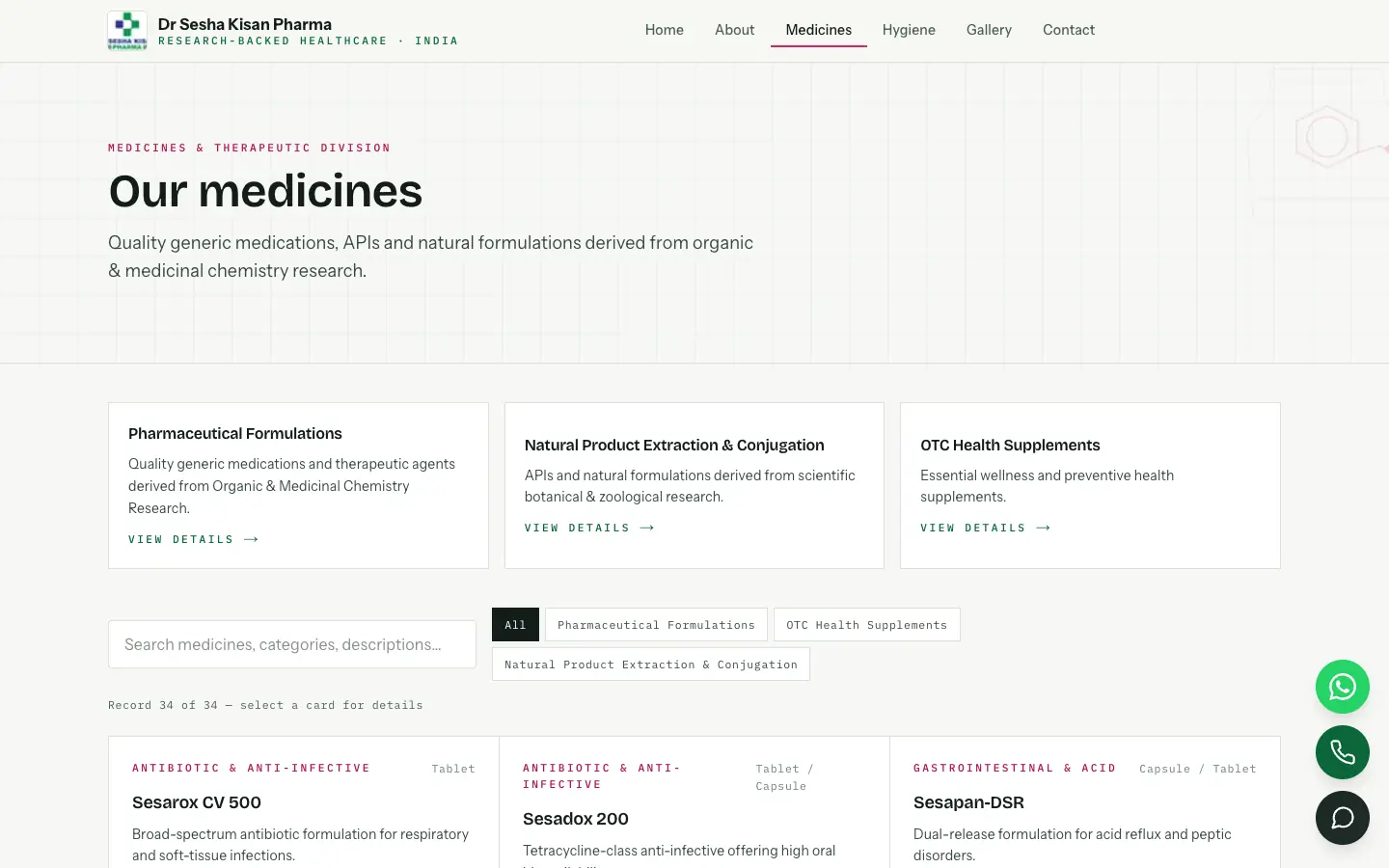Click the Dr Sesha Kisan Pharma logo
This screenshot has width=1389, height=868.
pyautogui.click(x=127, y=31)
